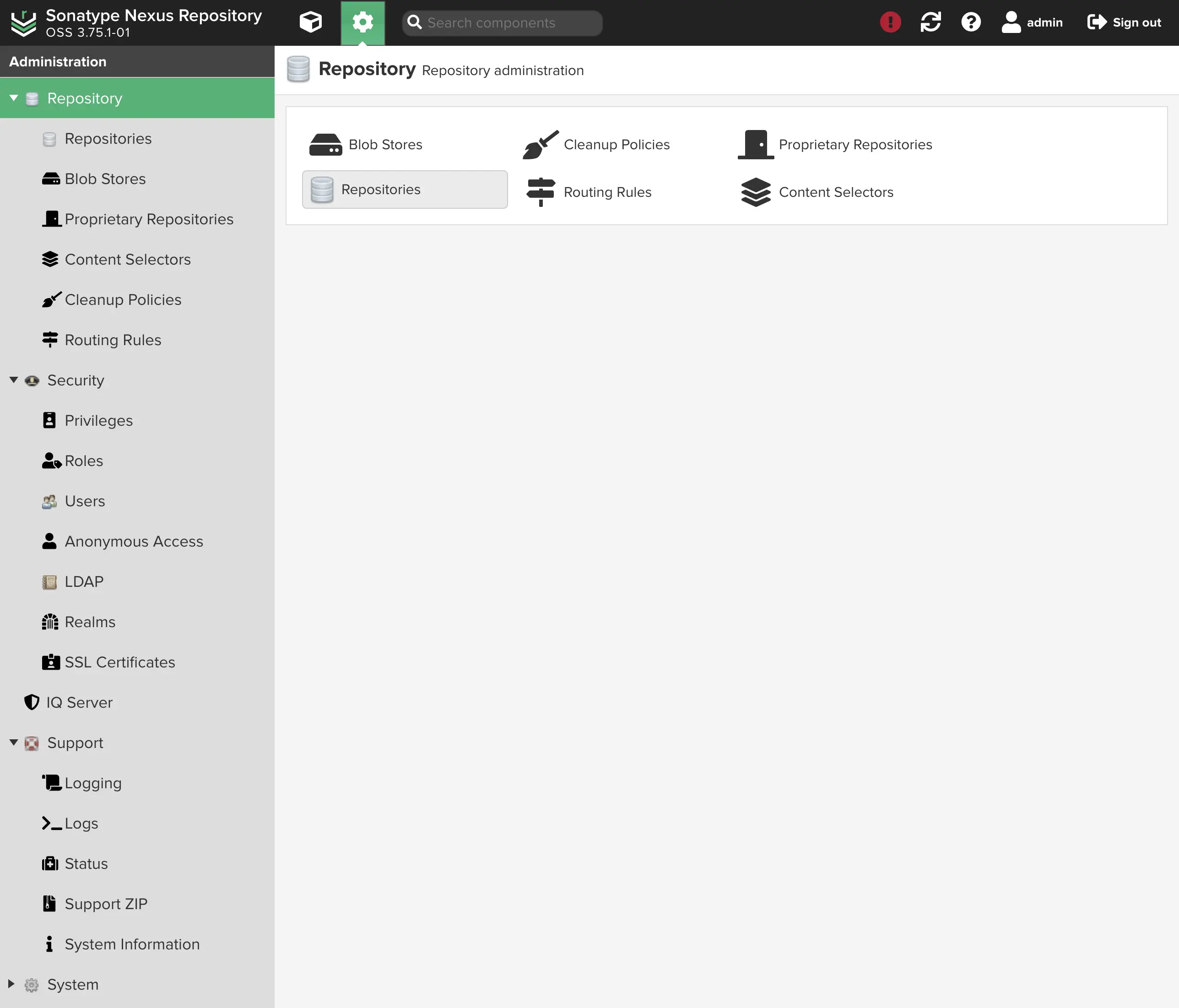Switch to the Administration settings gear tab

[x=362, y=22]
